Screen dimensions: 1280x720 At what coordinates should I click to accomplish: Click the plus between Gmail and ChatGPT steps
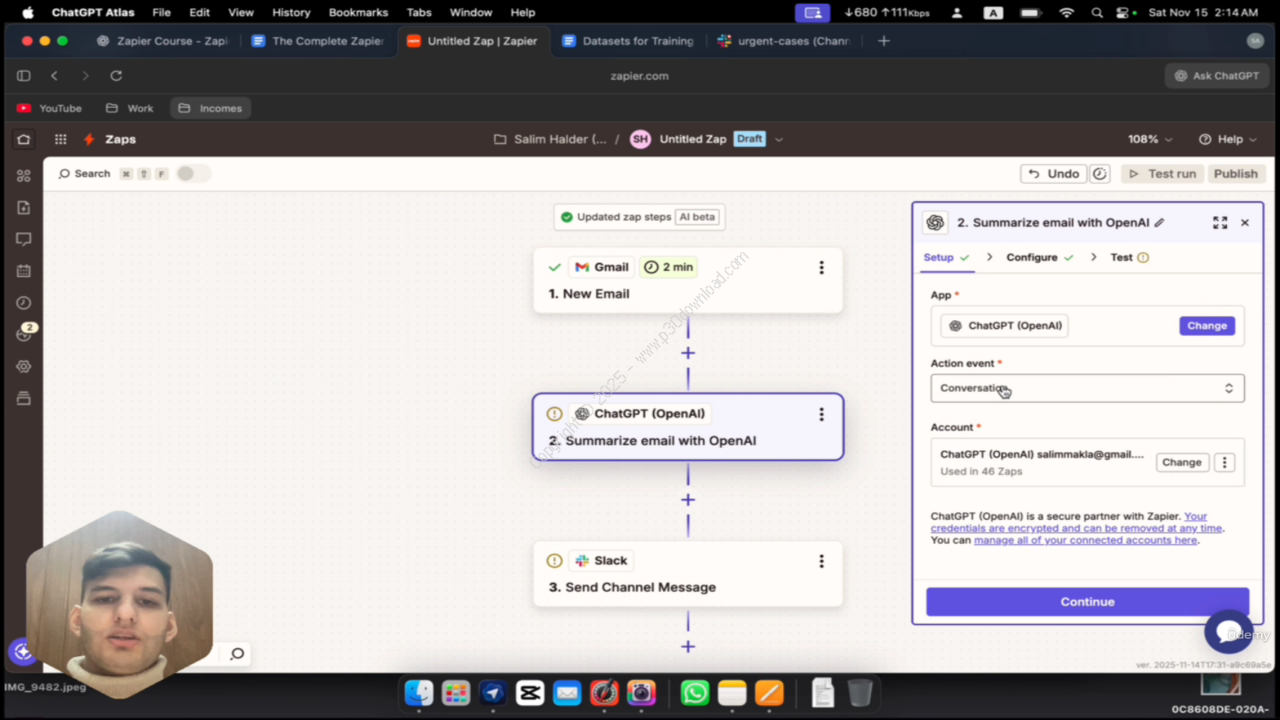pos(688,353)
